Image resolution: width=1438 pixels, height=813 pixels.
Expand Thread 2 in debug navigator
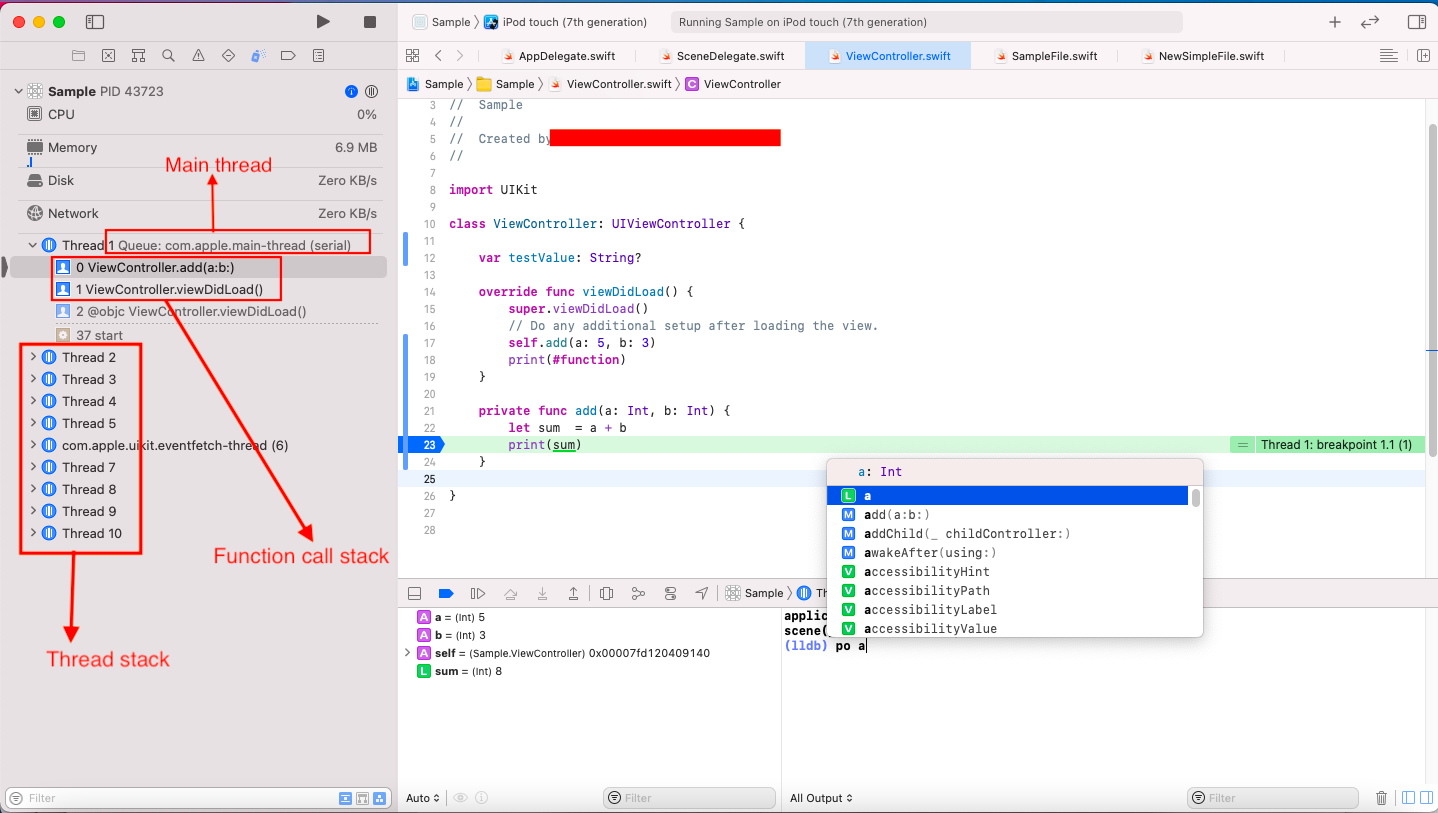(x=33, y=357)
